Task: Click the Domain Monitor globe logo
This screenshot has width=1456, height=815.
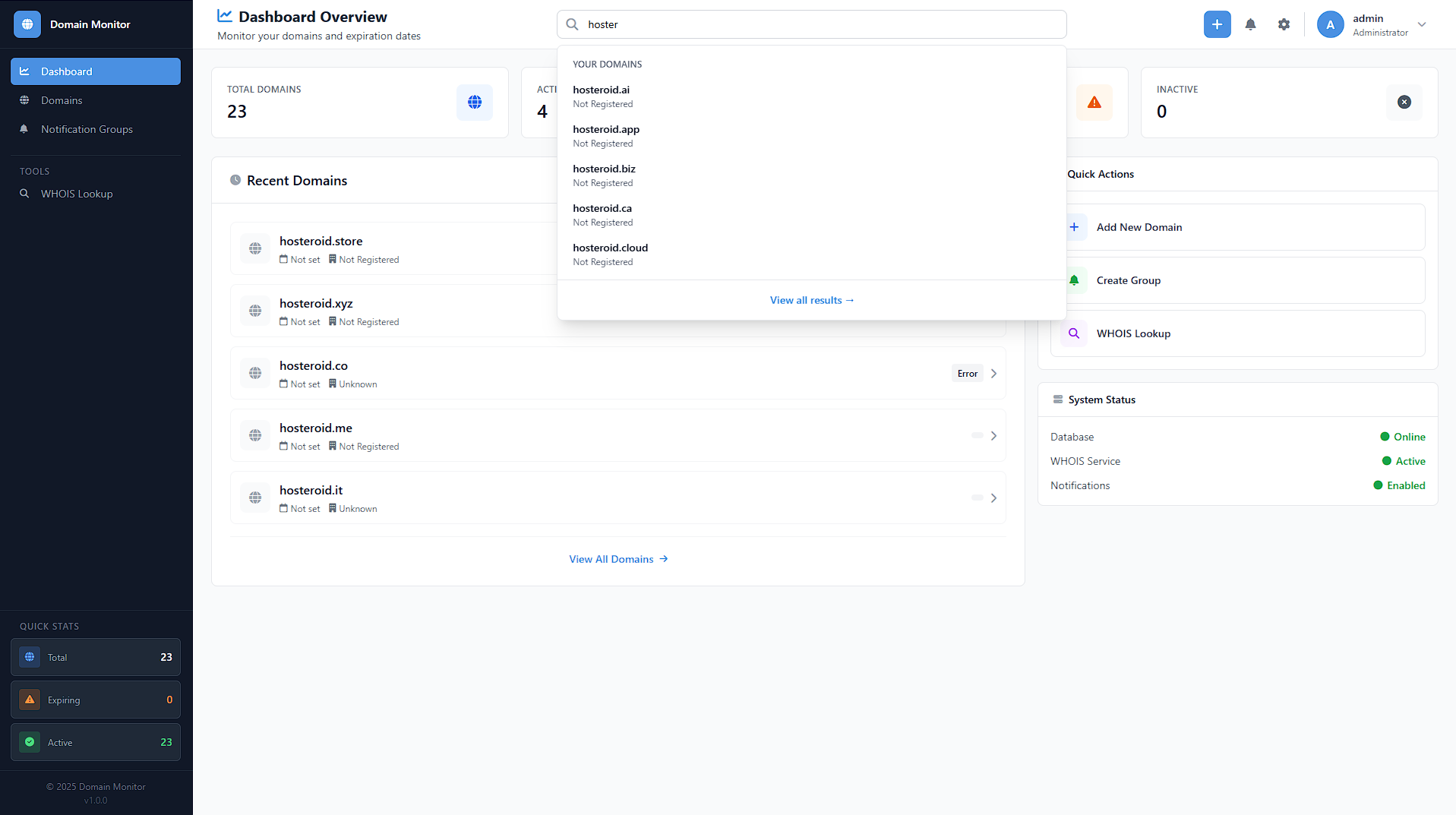Action: pos(27,24)
